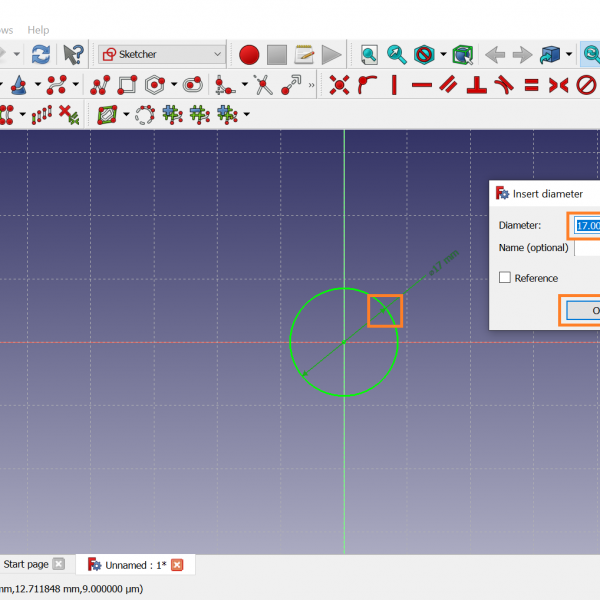This screenshot has width=600, height=600.
Task: Click the Name (optional) input field
Action: (588, 247)
